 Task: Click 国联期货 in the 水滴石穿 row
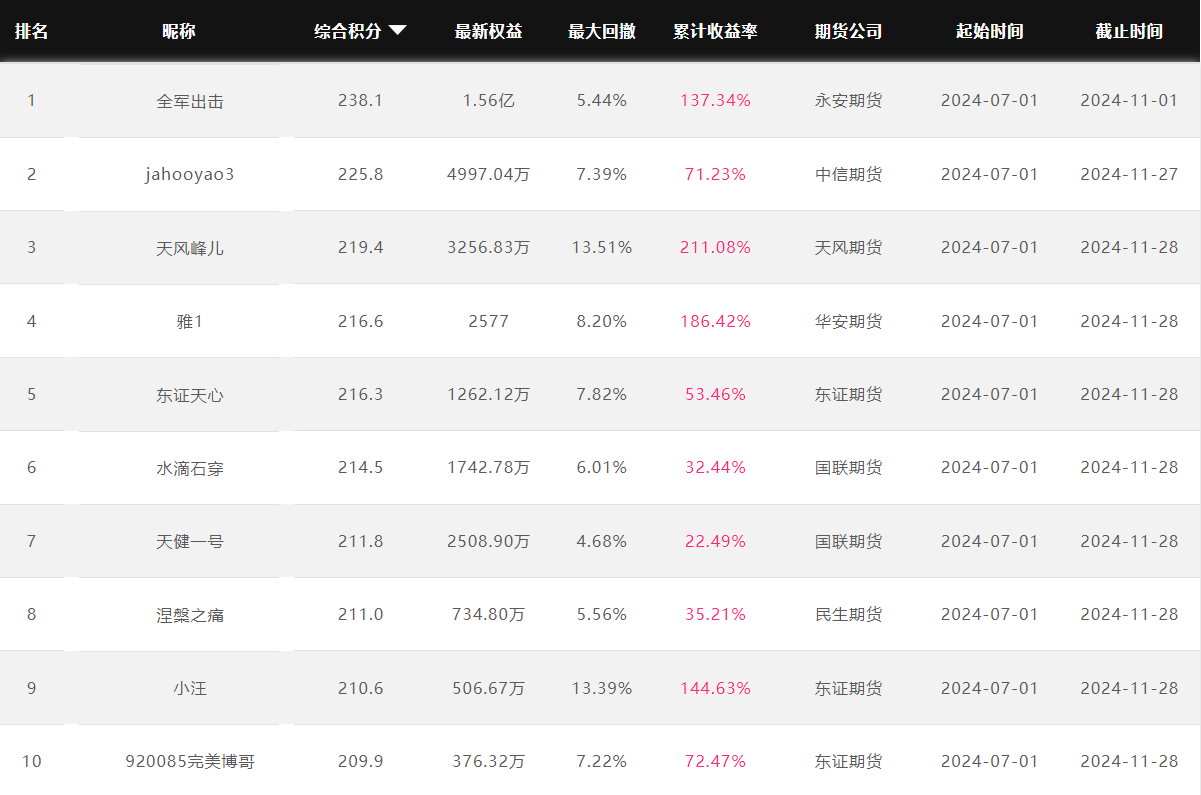[849, 467]
